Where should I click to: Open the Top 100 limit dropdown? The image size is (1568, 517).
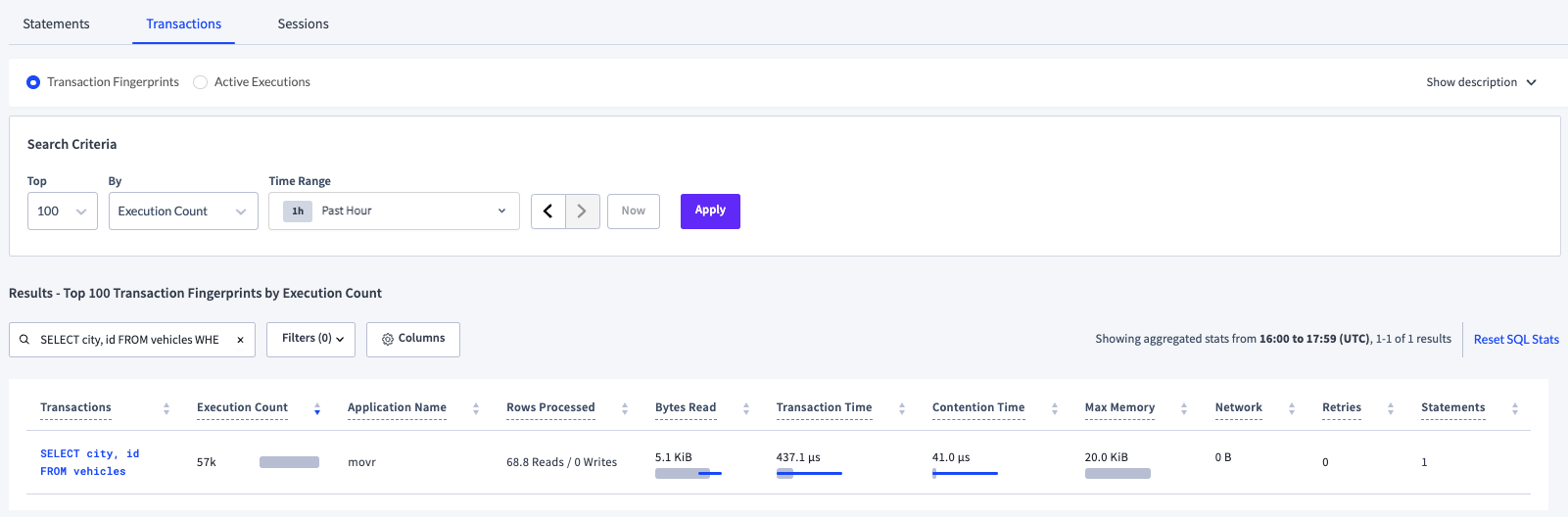tap(63, 211)
